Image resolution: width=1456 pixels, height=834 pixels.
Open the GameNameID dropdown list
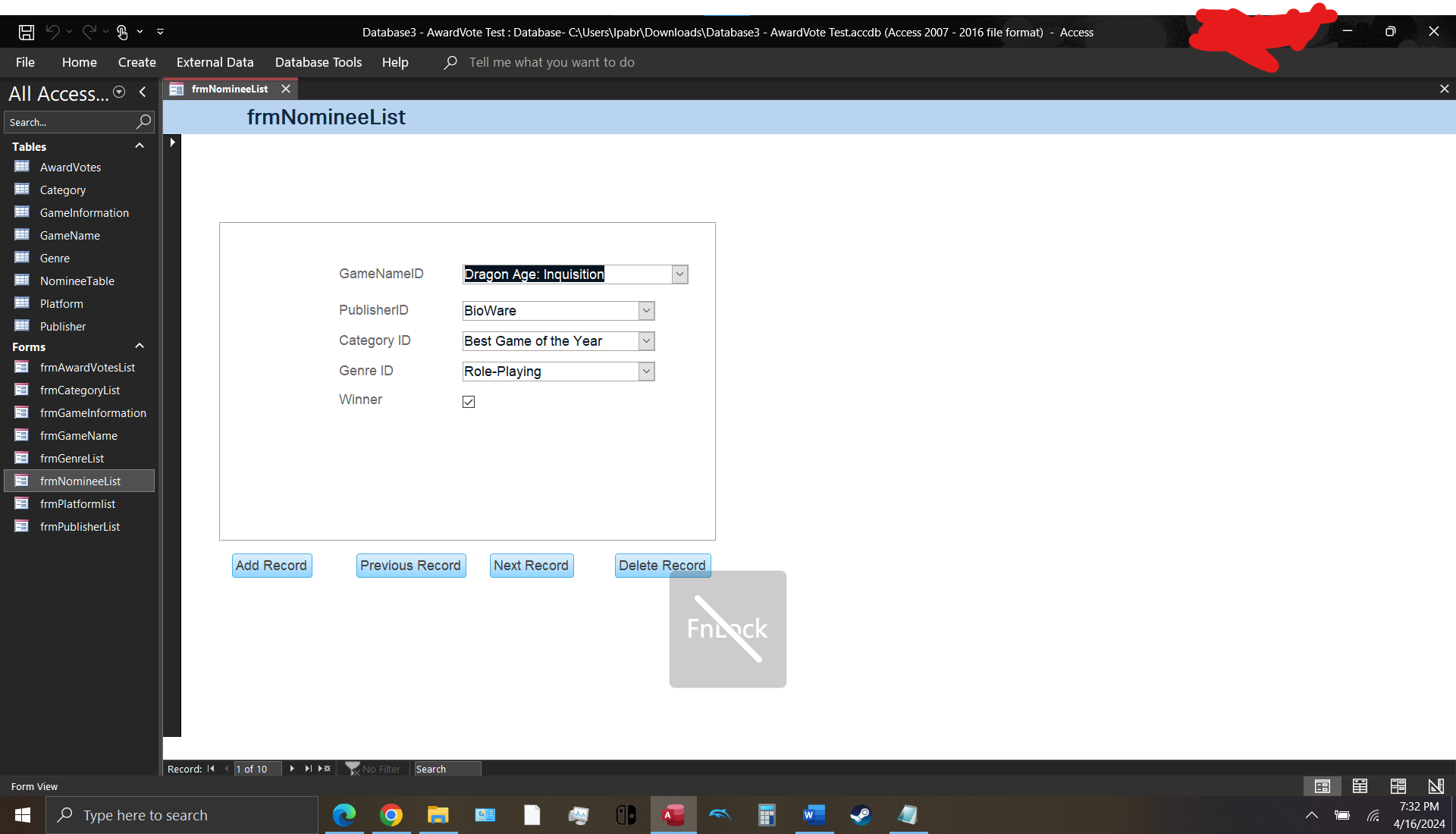click(680, 274)
